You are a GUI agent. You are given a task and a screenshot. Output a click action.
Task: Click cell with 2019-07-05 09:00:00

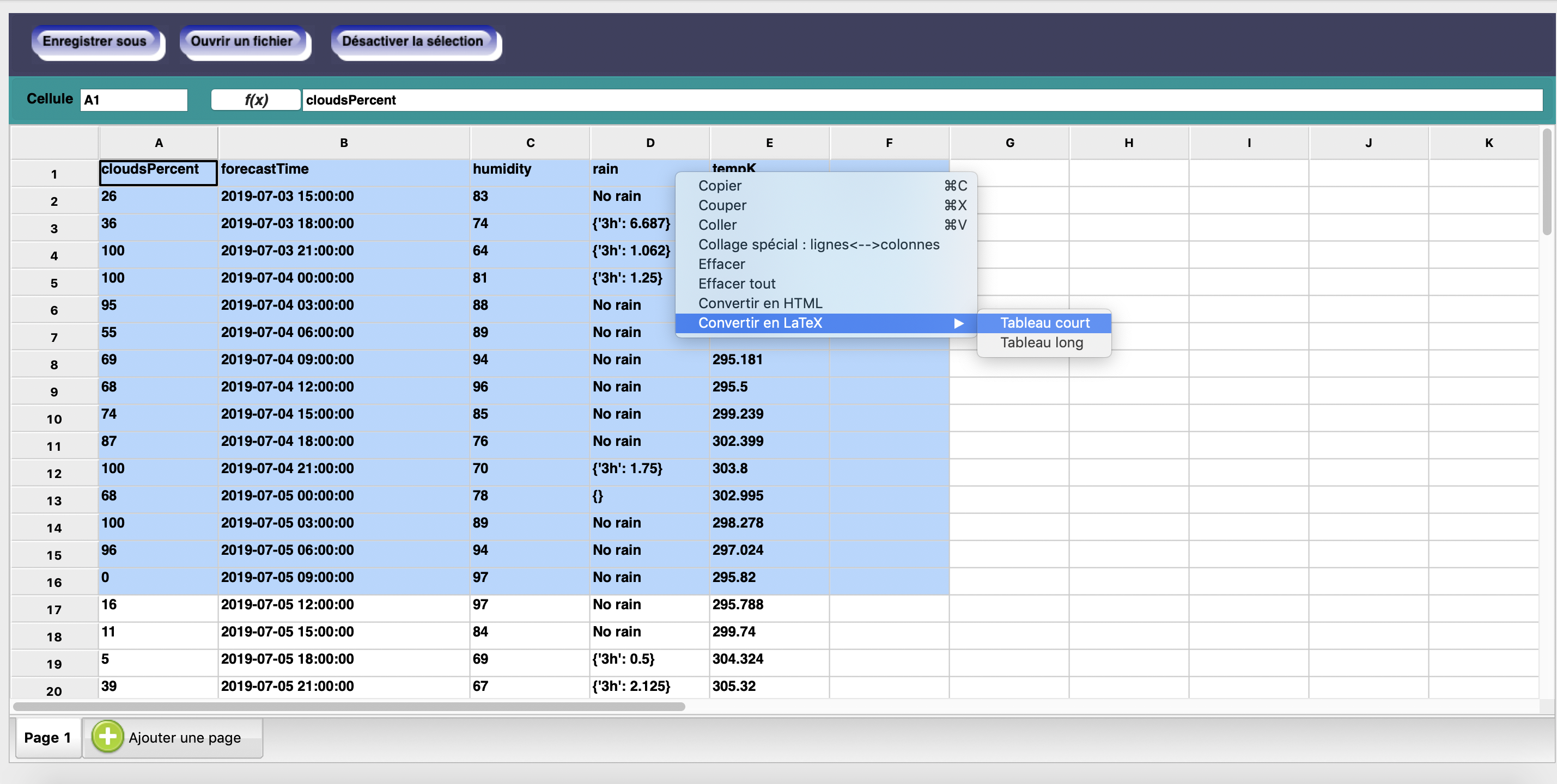[x=344, y=581]
